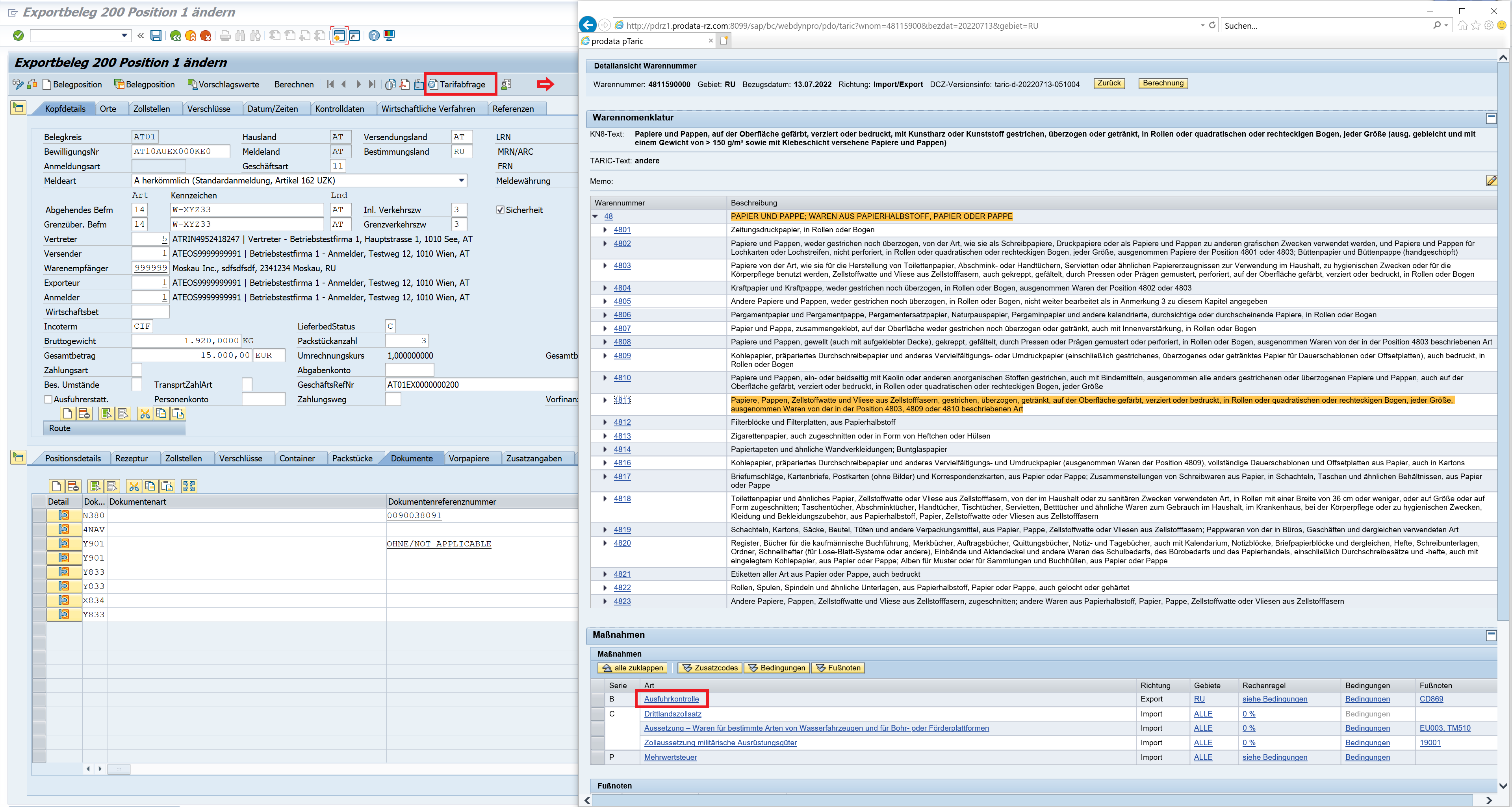Expand tree node 4811
The image size is (1512, 807).
(x=605, y=400)
